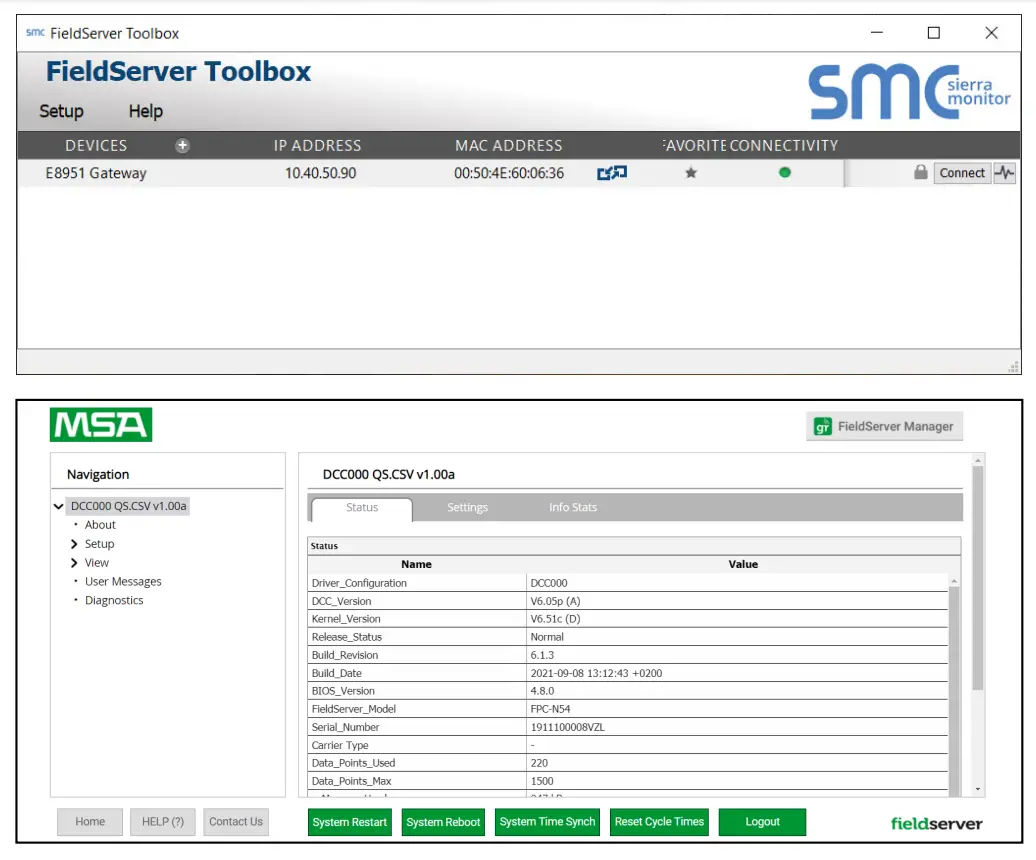This screenshot has height=860, width=1036.
Task: Click DCC_Version value V6.05p (A)
Action: tap(556, 601)
